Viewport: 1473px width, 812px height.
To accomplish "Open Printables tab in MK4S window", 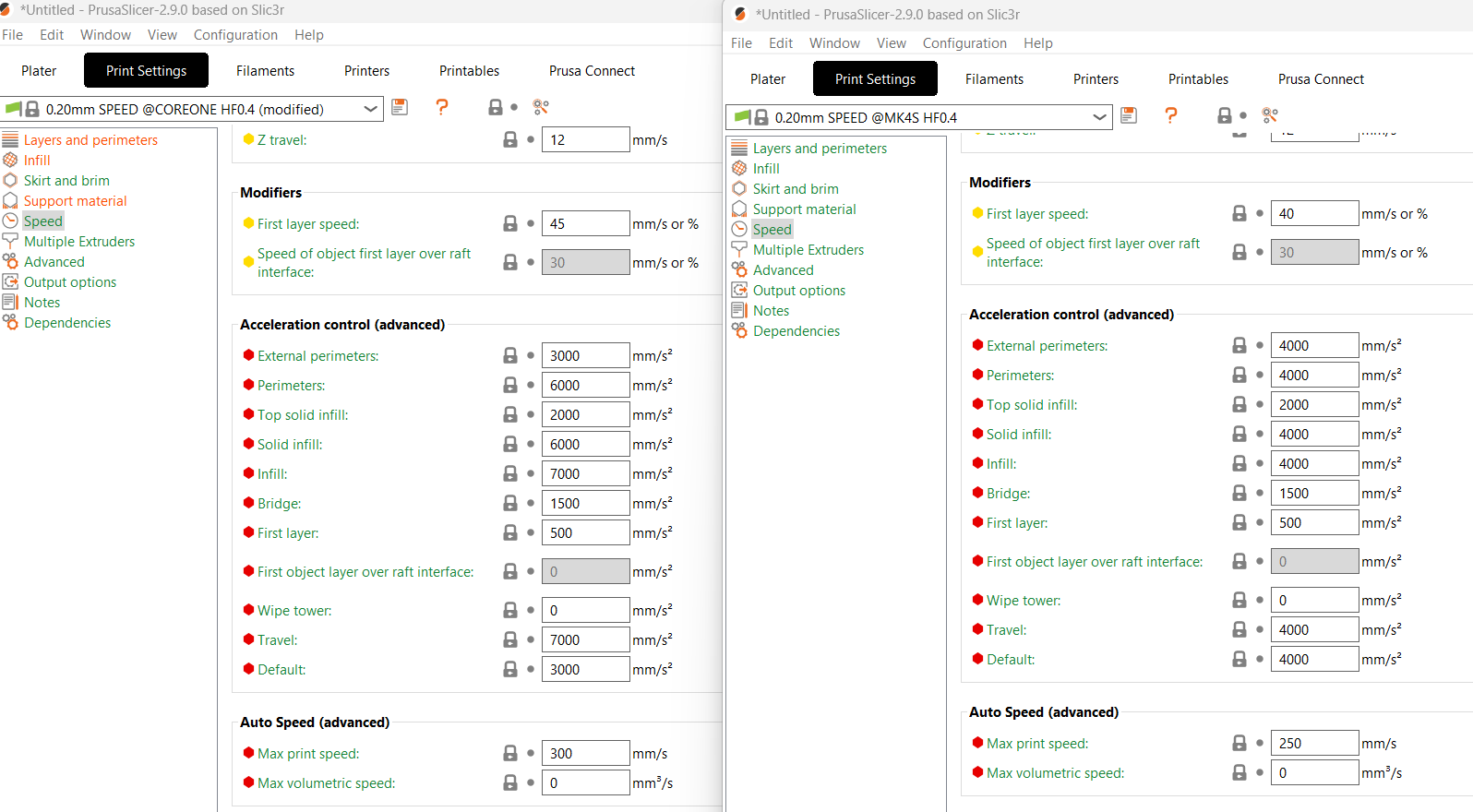I will pos(1198,79).
